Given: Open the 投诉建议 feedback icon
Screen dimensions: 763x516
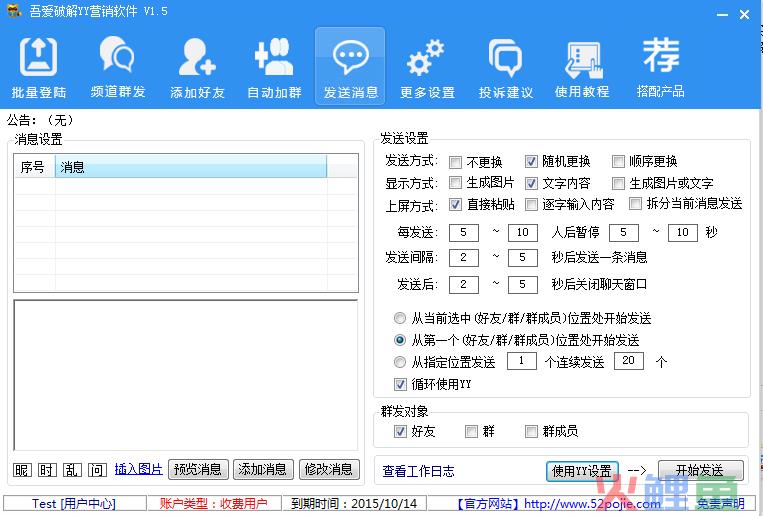Looking at the screenshot, I should (x=506, y=67).
